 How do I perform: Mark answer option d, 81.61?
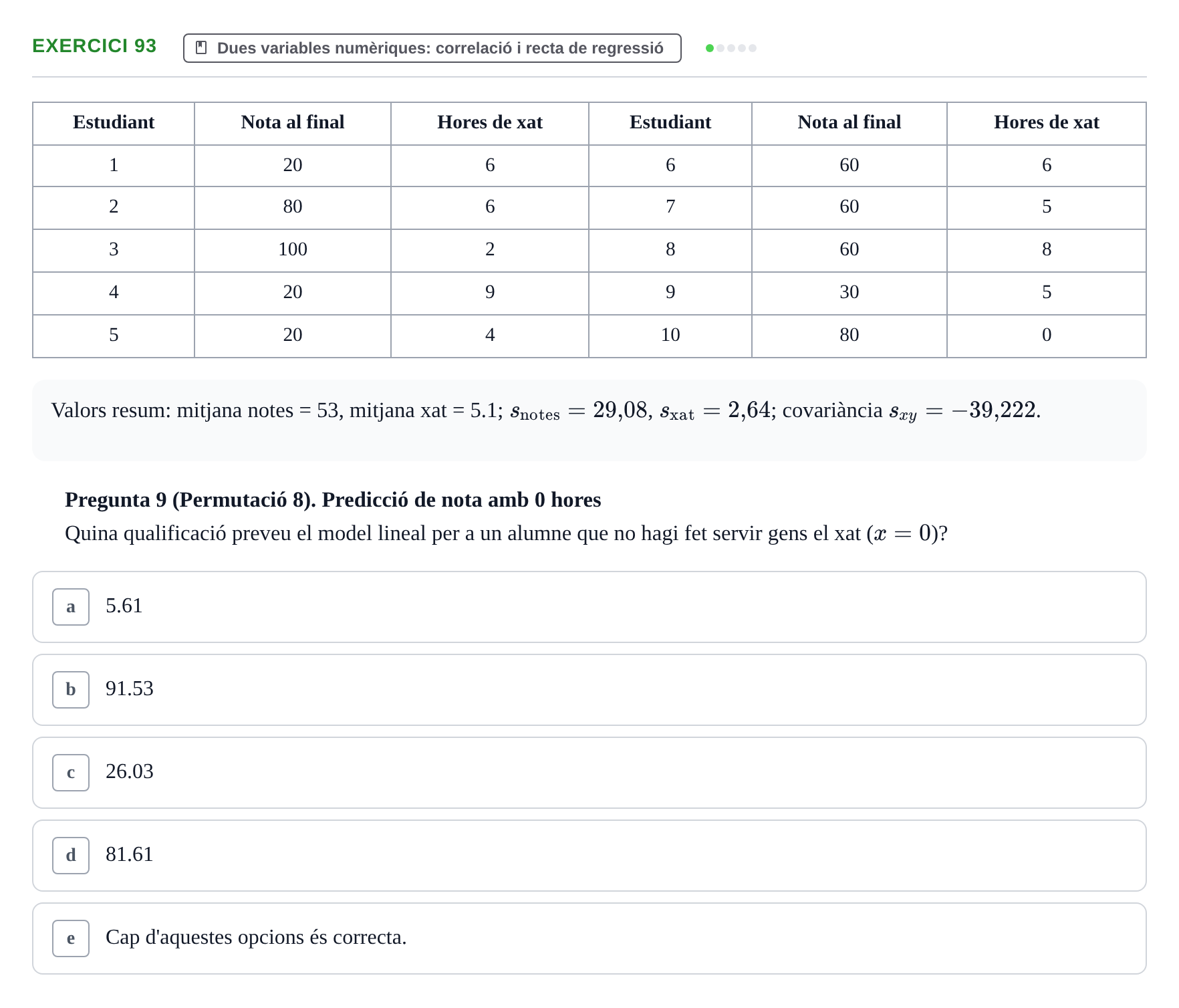[589, 856]
